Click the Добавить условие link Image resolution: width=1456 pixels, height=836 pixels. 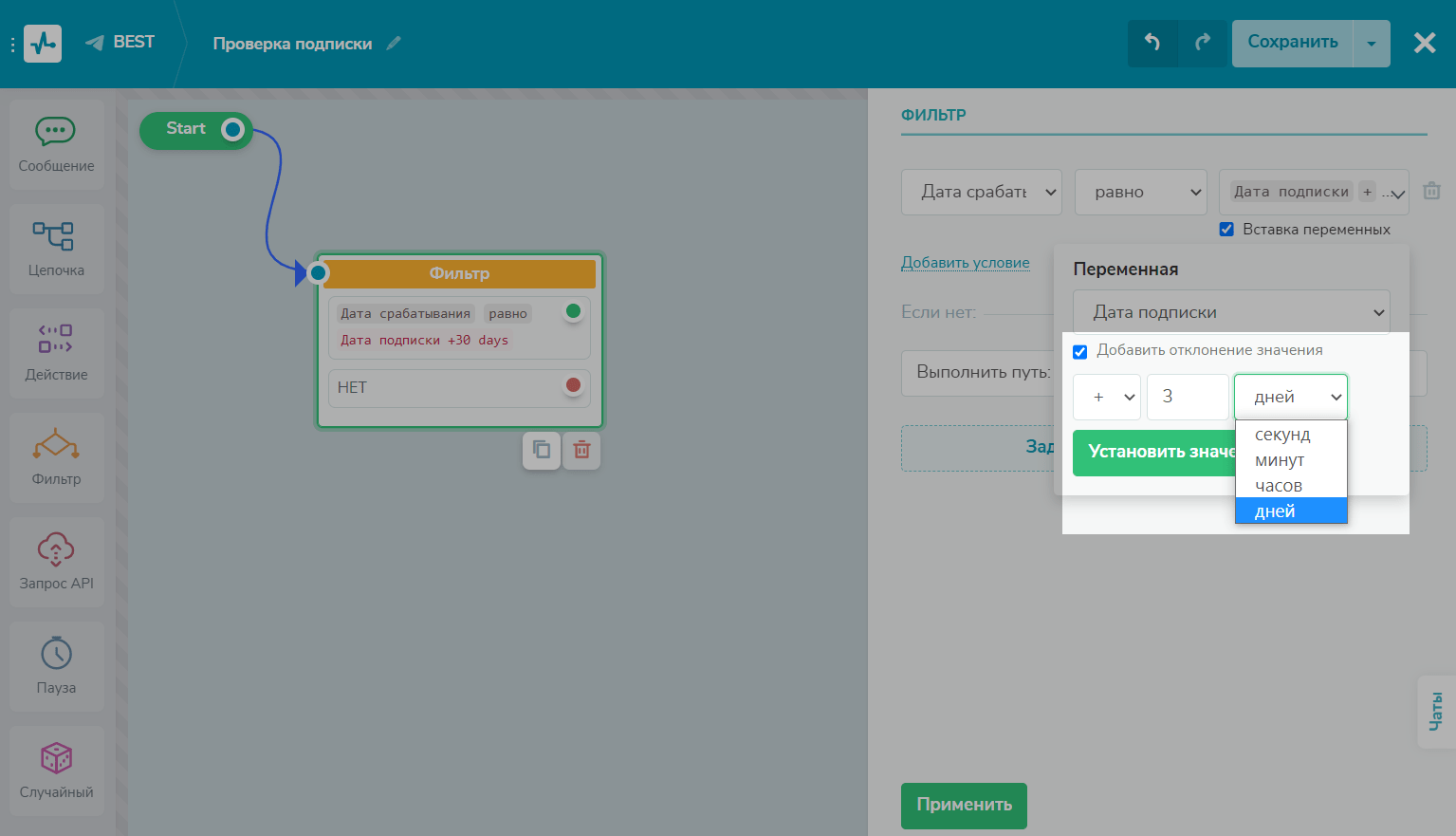[965, 263]
